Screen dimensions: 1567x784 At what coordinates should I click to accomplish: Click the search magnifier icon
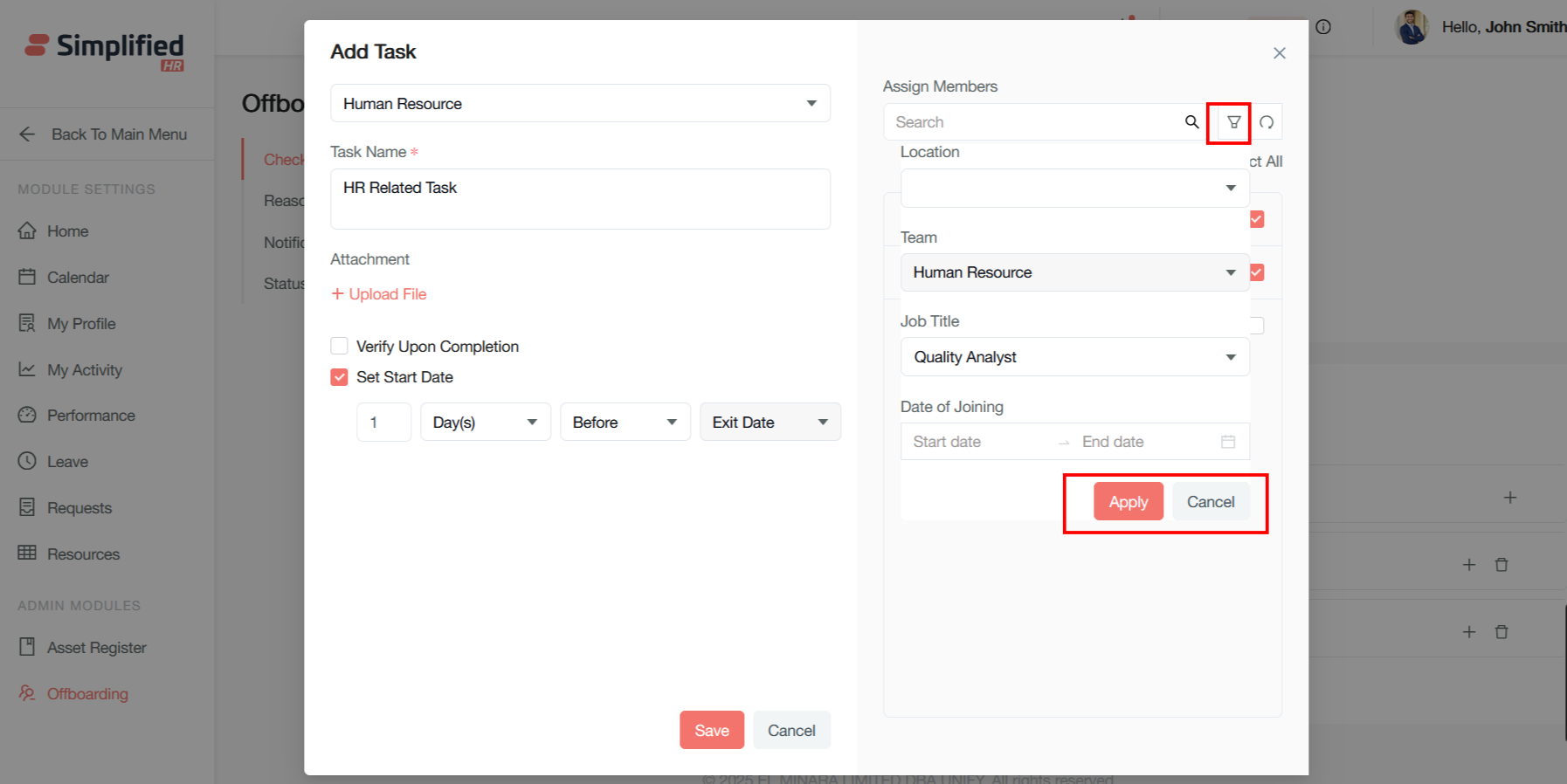tap(1191, 122)
